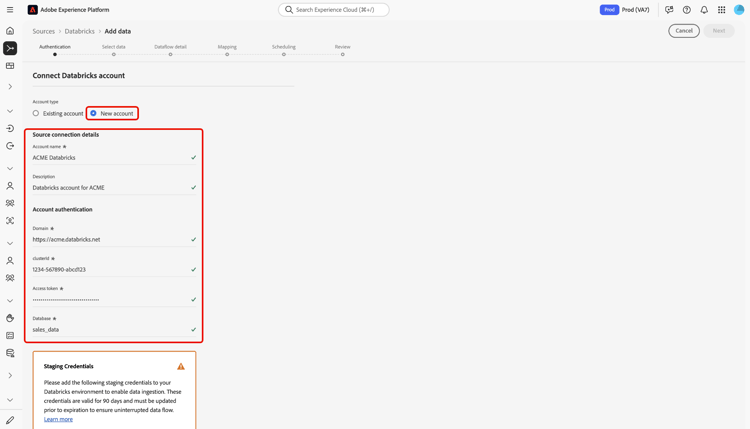Open the apps grid switcher
750x429 pixels.
(721, 10)
